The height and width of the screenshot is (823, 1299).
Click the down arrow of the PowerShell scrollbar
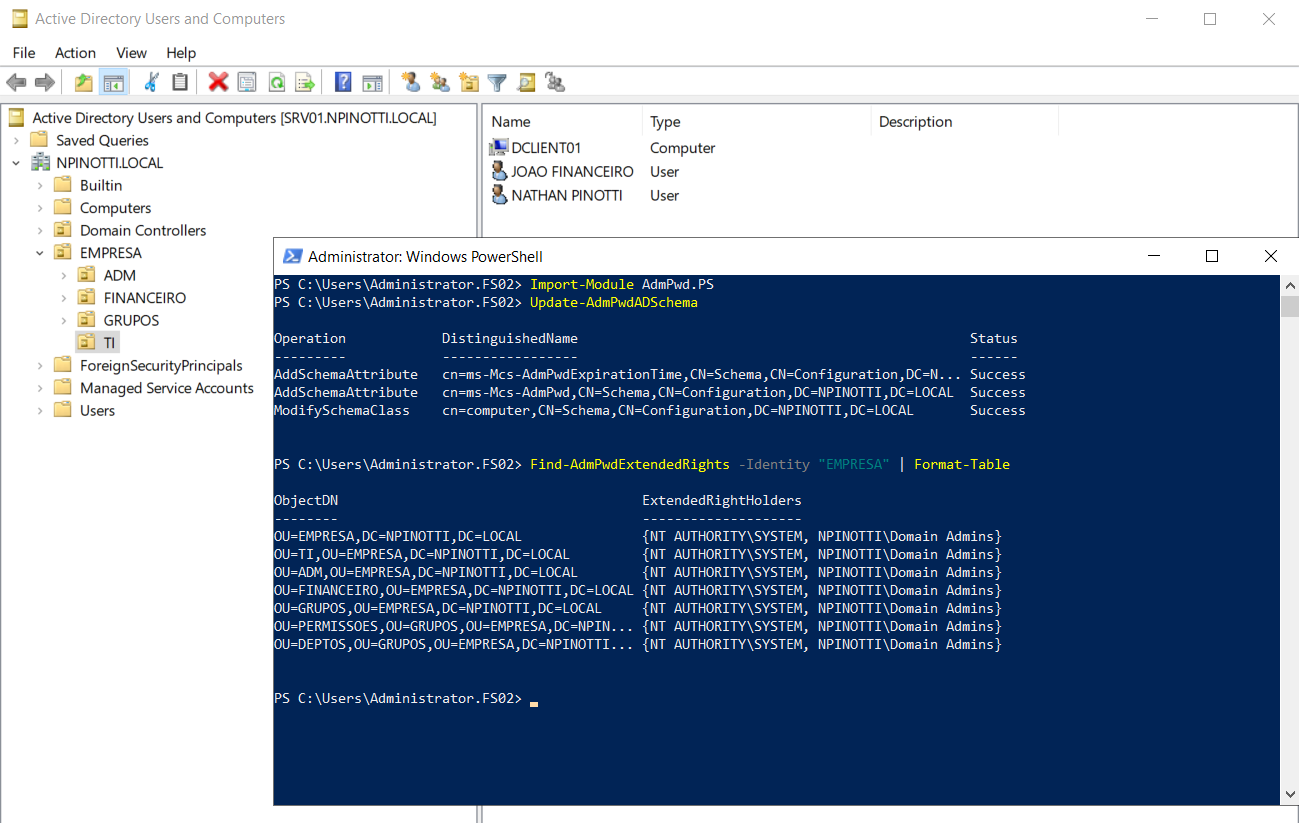point(1290,795)
